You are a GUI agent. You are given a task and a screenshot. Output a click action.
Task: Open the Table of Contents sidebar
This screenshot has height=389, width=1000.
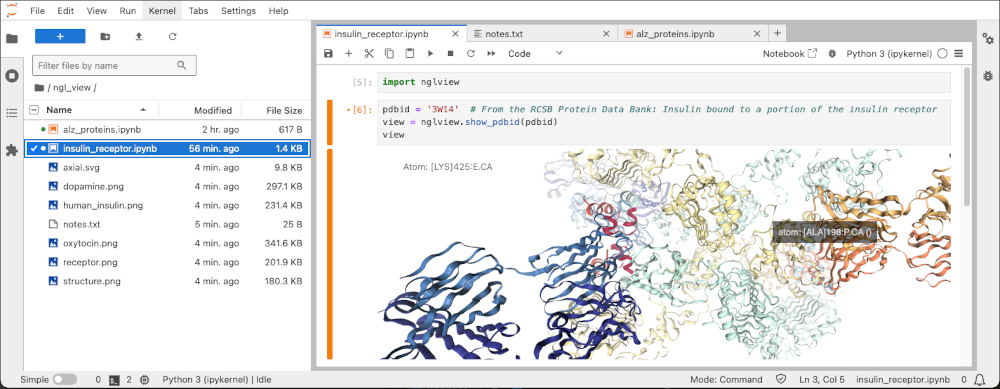pos(11,113)
